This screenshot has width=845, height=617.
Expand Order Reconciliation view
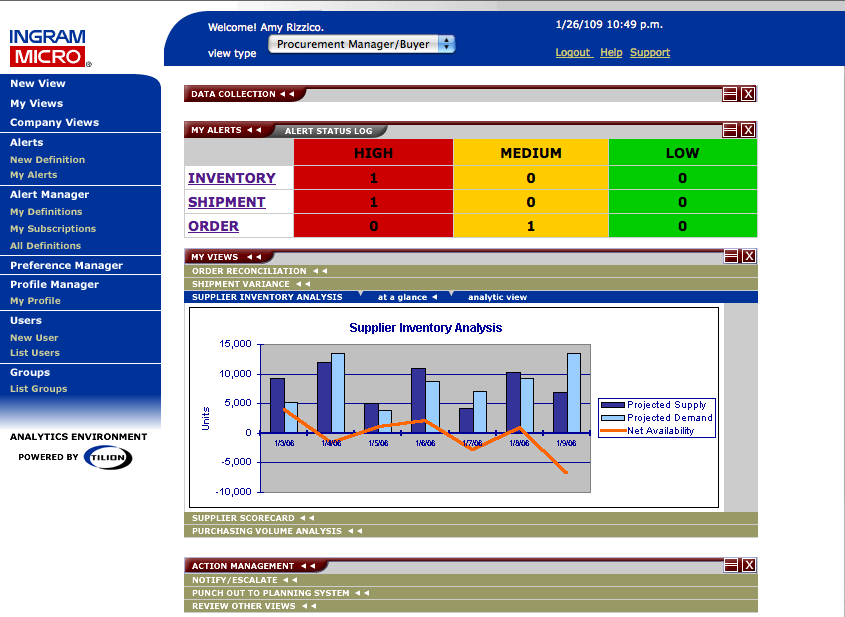(x=471, y=271)
